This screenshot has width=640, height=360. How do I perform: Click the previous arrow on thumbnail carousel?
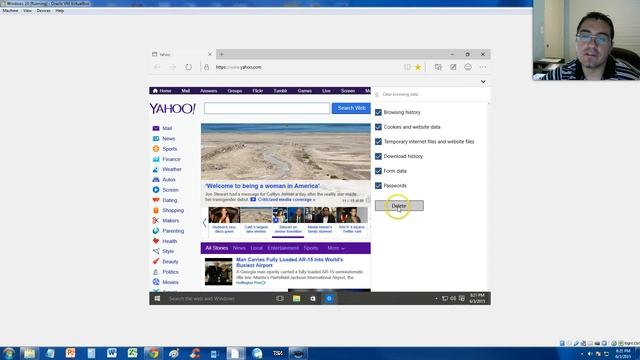[x=204, y=222]
